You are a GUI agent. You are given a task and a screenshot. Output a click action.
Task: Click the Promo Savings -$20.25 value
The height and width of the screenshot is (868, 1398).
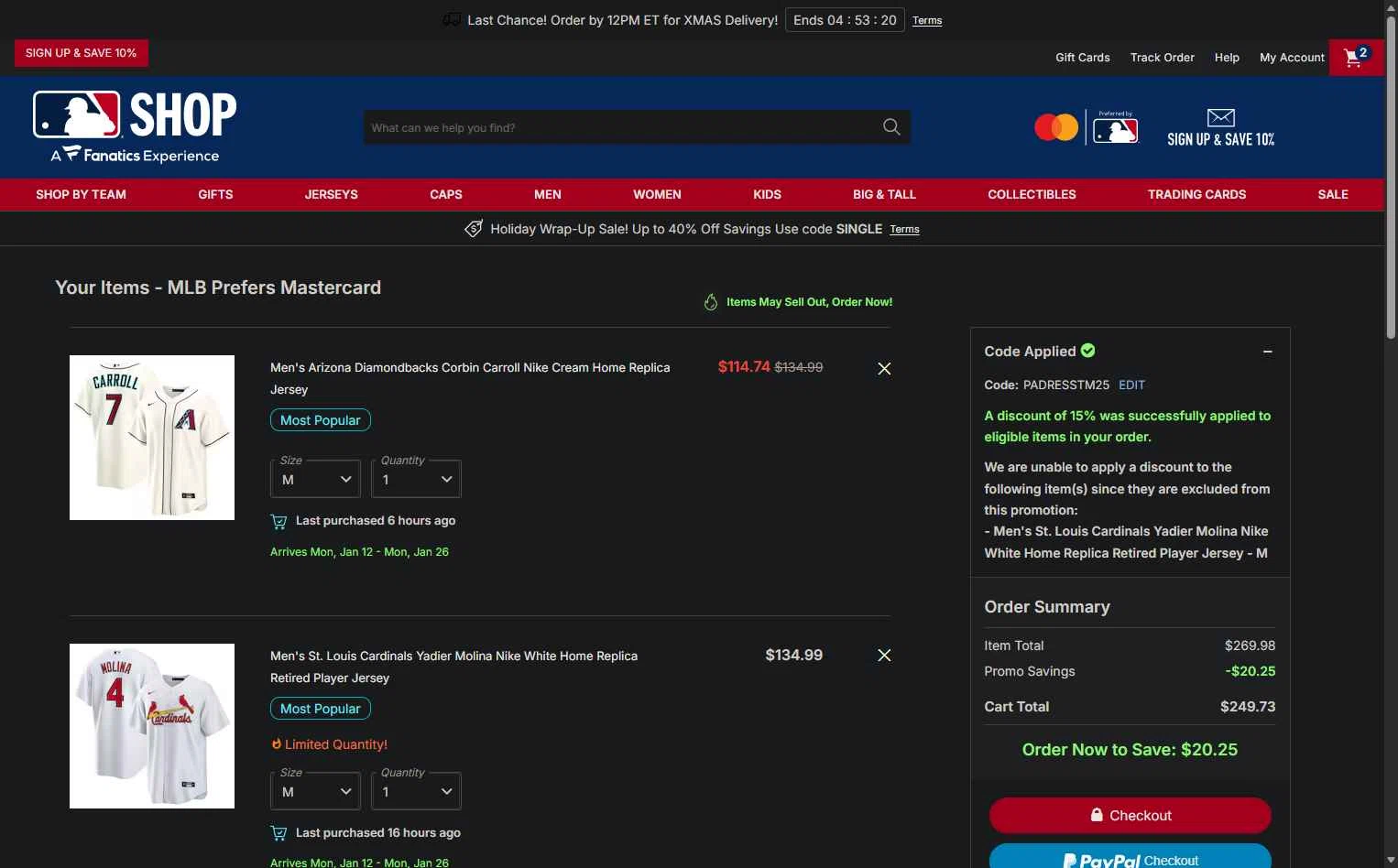1251,671
